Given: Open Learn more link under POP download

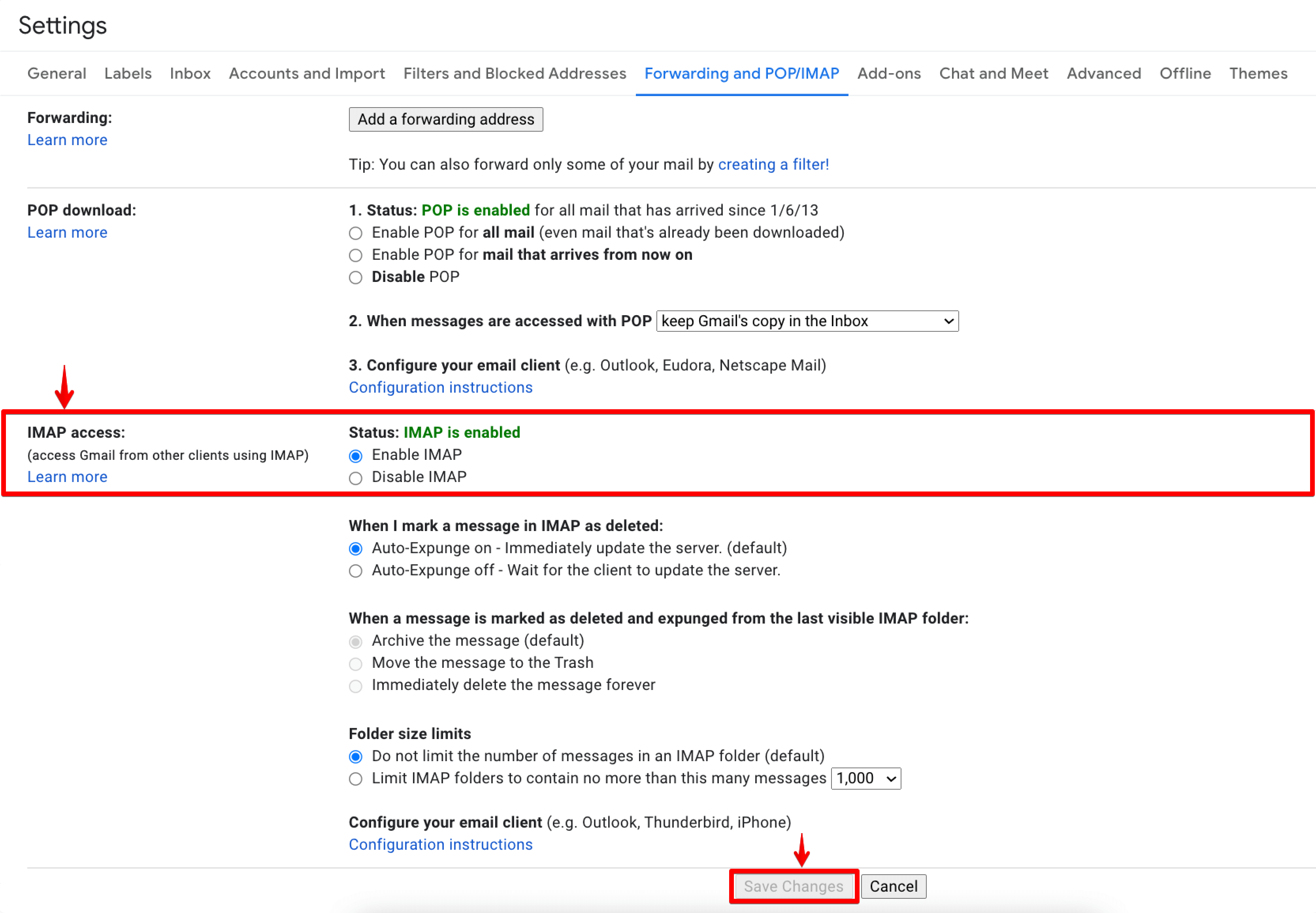Looking at the screenshot, I should click(68, 232).
